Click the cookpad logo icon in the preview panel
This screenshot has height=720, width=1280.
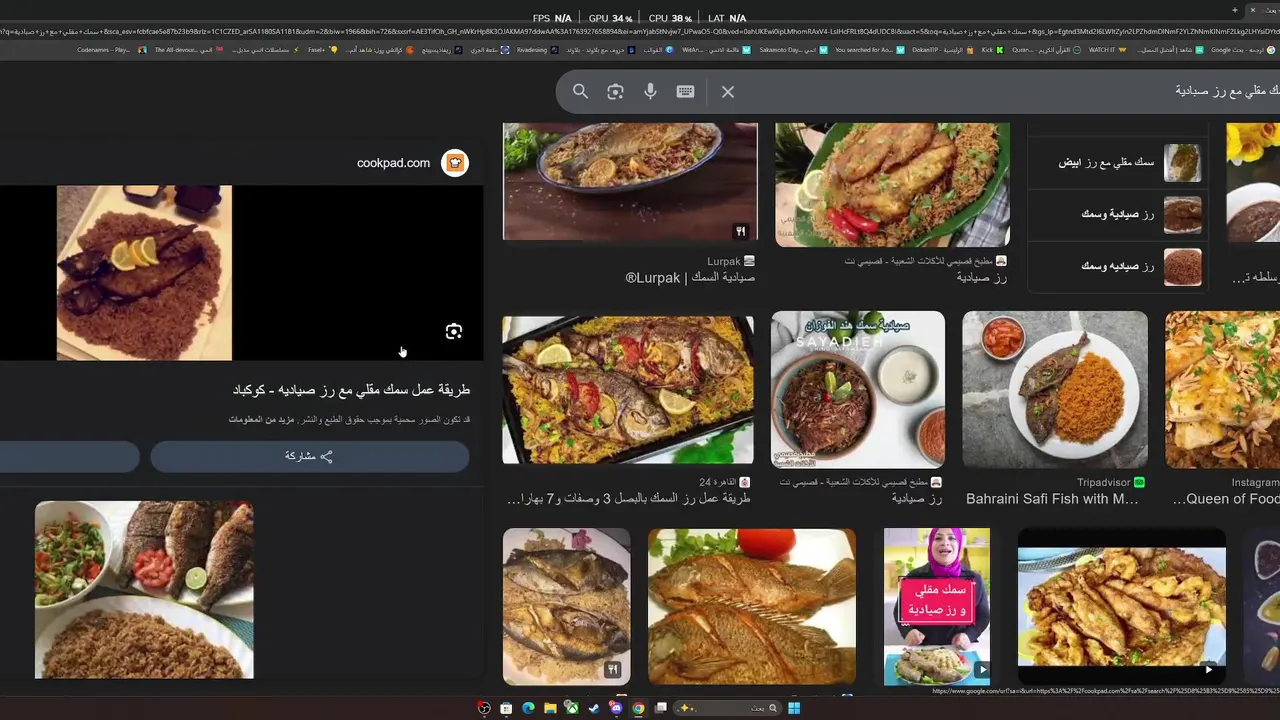455,163
